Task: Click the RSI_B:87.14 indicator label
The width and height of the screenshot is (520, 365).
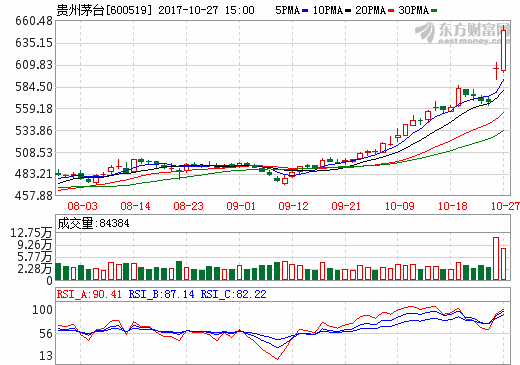Action: point(161,294)
